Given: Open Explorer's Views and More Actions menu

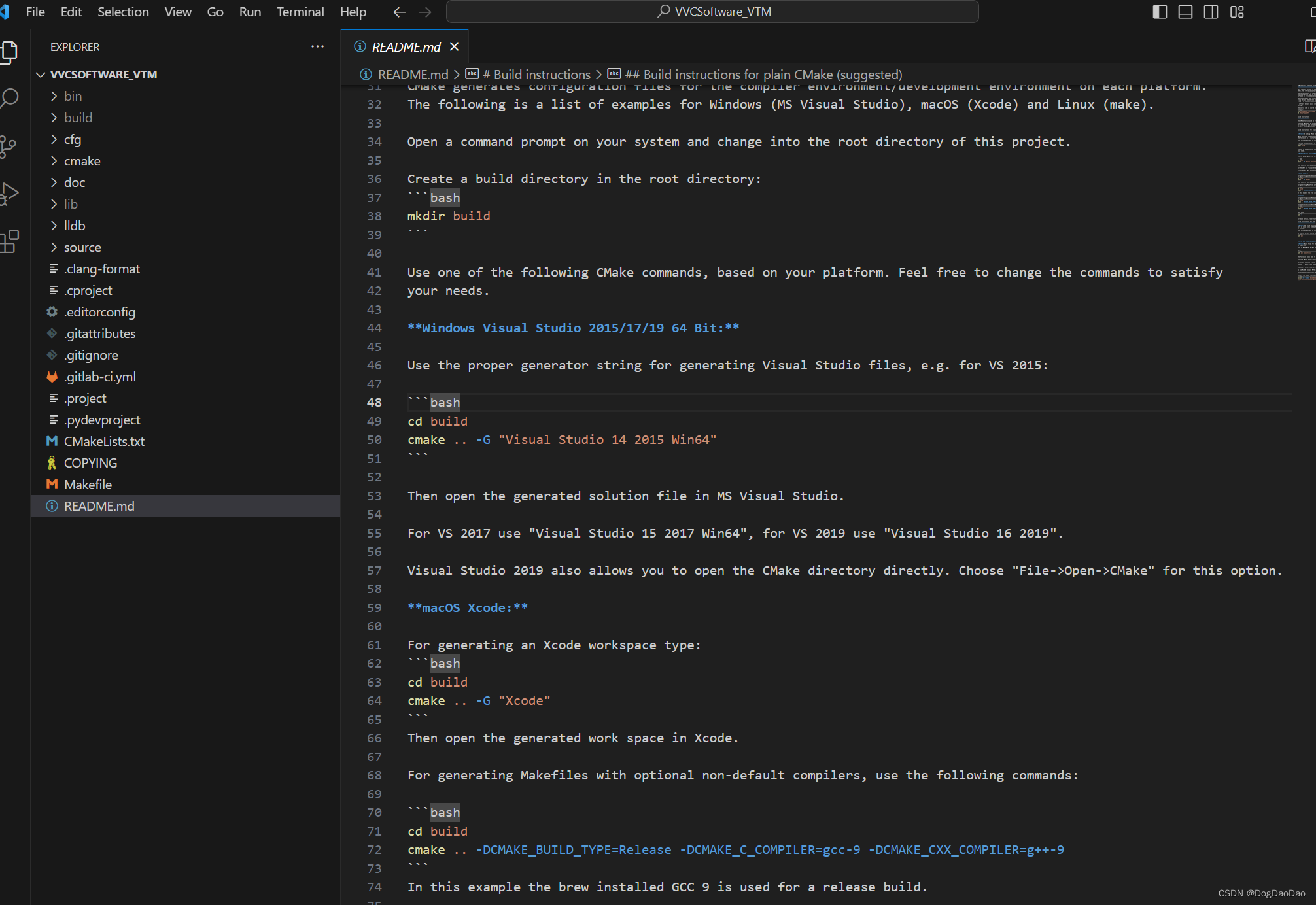Looking at the screenshot, I should click(318, 46).
